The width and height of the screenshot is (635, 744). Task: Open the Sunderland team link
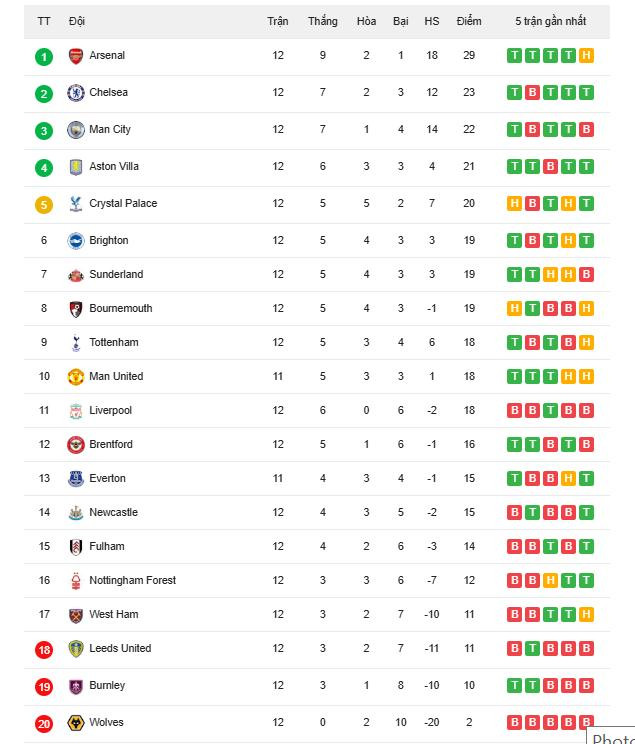point(116,275)
